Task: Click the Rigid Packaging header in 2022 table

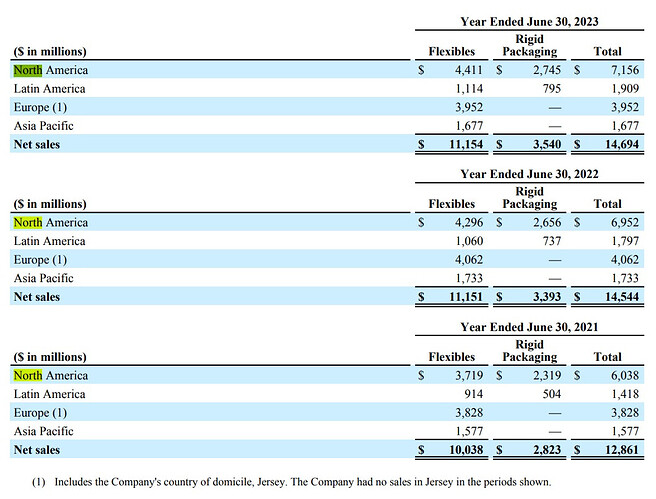Action: point(530,198)
